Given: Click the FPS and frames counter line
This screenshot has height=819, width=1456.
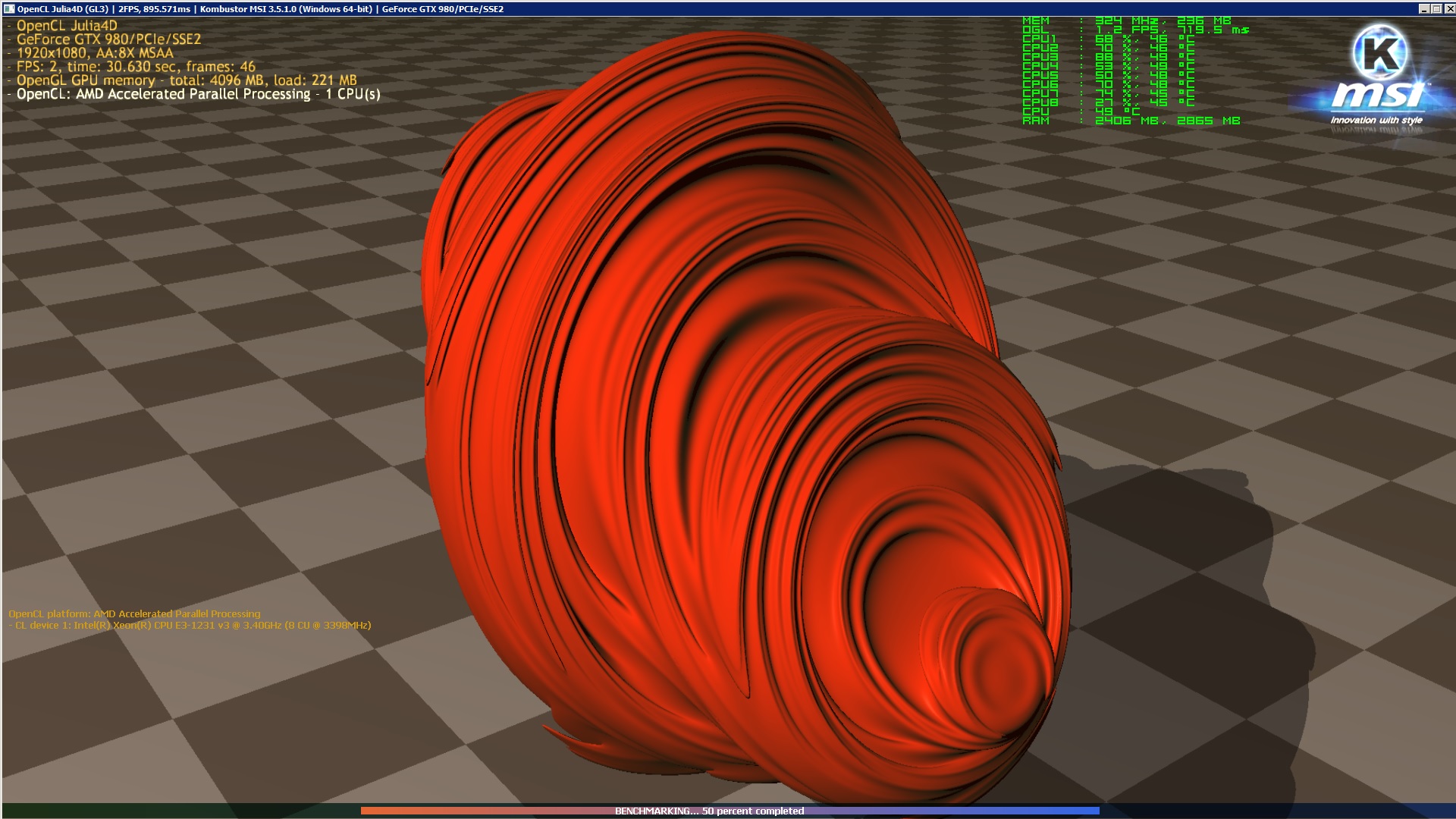Looking at the screenshot, I should [136, 67].
